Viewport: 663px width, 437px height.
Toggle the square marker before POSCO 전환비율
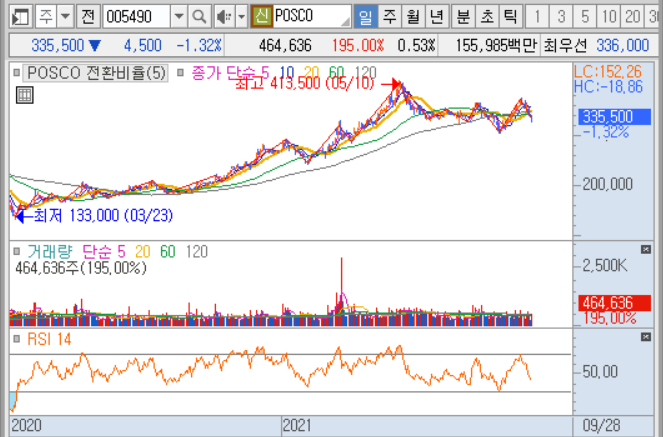[x=16, y=73]
